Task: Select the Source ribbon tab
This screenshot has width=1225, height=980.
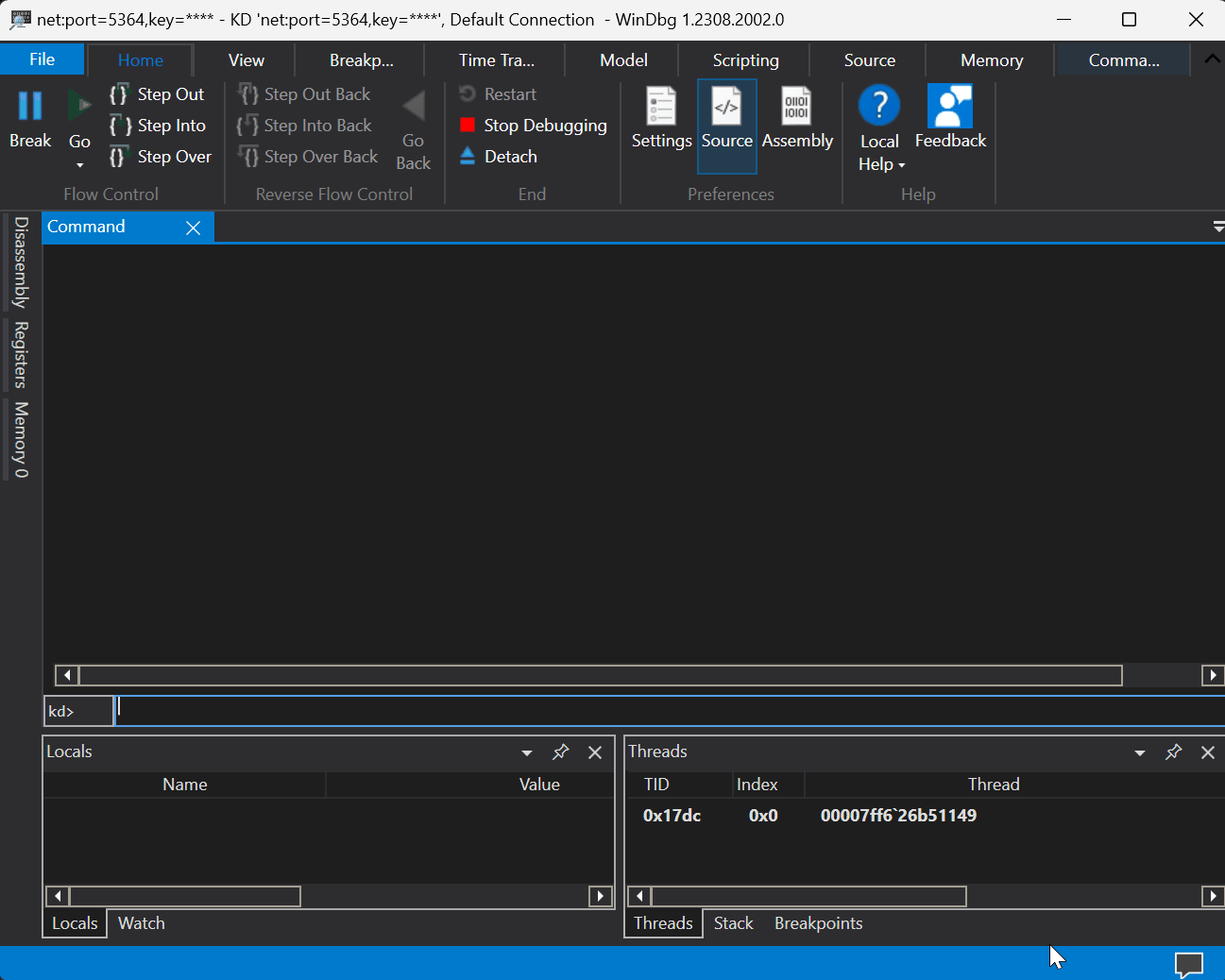Action: pyautogui.click(x=869, y=60)
